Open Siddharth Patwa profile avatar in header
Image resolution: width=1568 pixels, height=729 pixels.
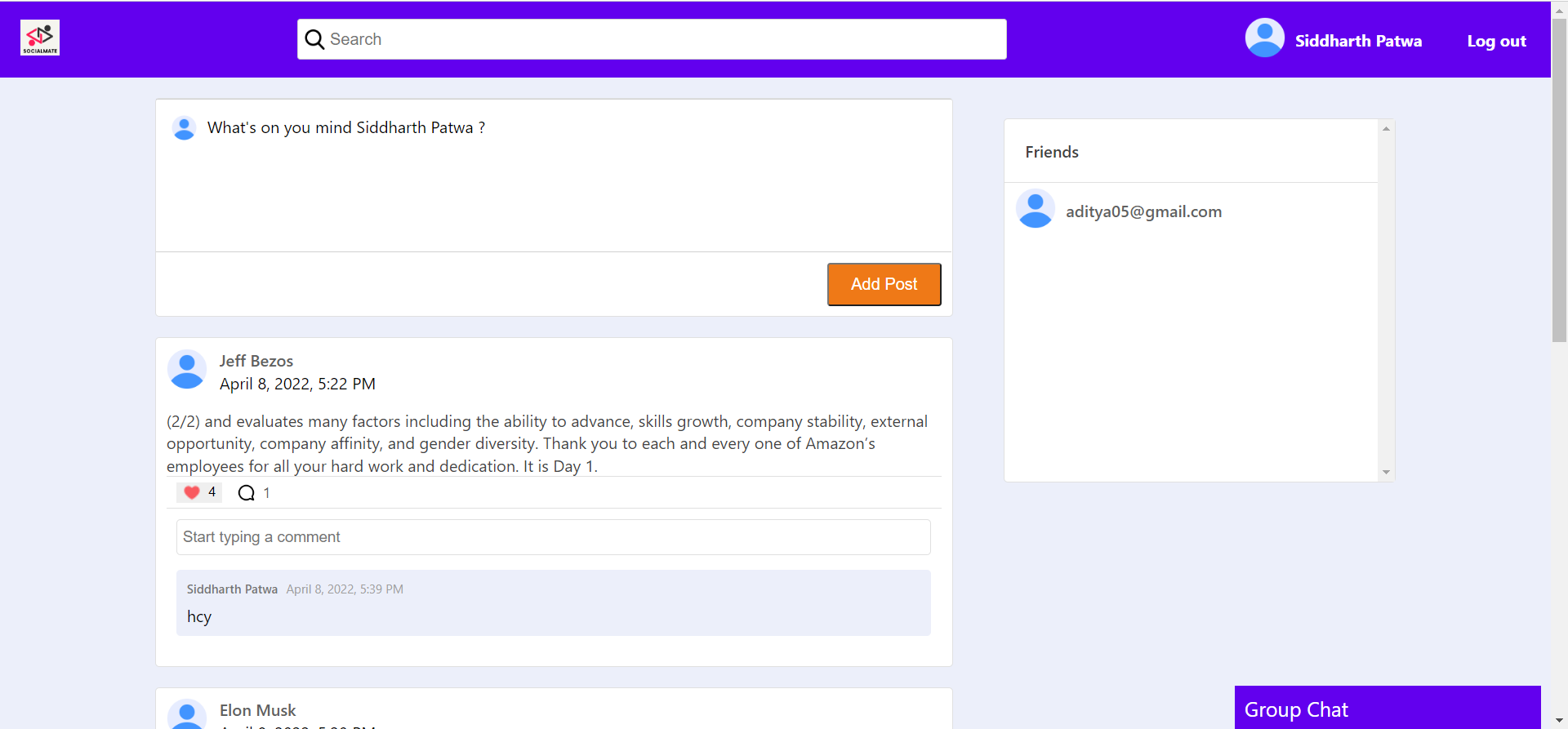pos(1264,38)
